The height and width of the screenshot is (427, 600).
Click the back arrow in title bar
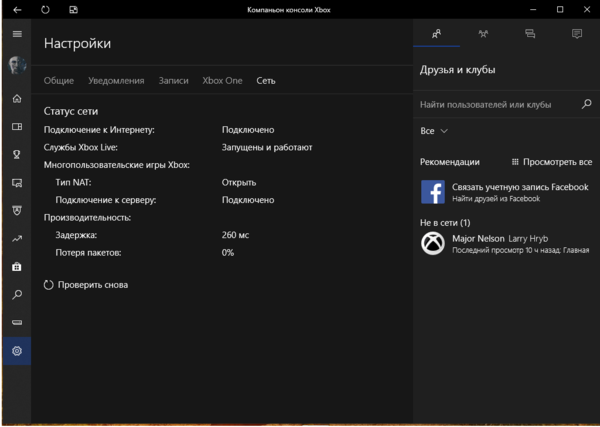coord(17,9)
